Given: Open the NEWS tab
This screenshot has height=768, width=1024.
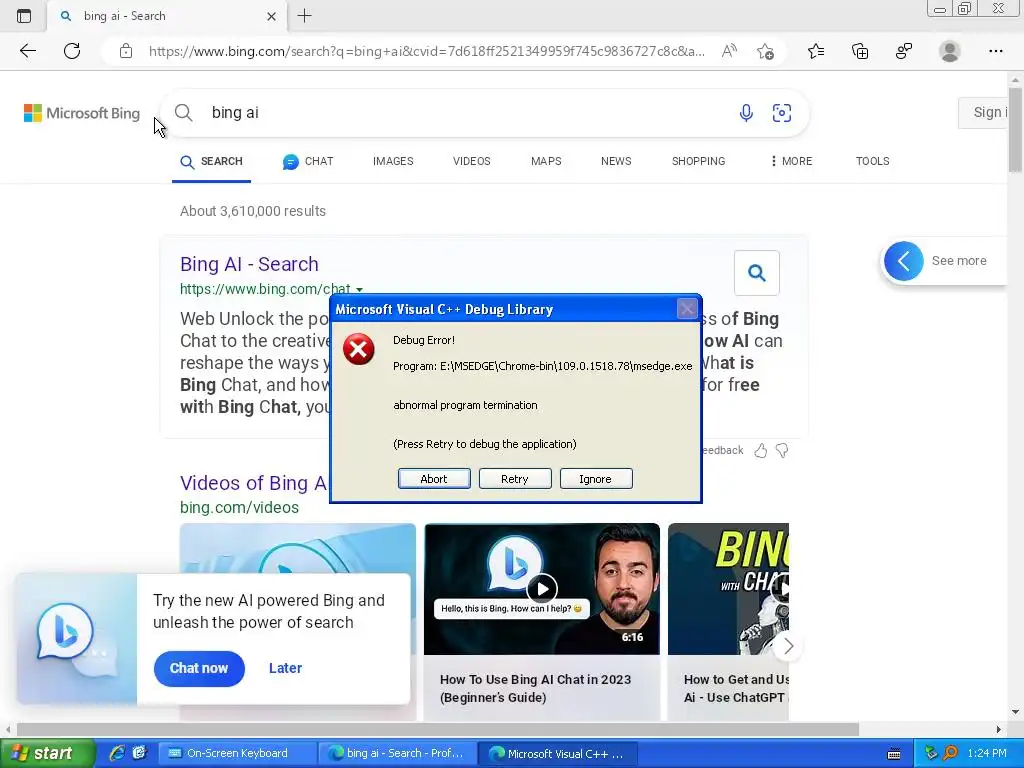Looking at the screenshot, I should click(616, 161).
